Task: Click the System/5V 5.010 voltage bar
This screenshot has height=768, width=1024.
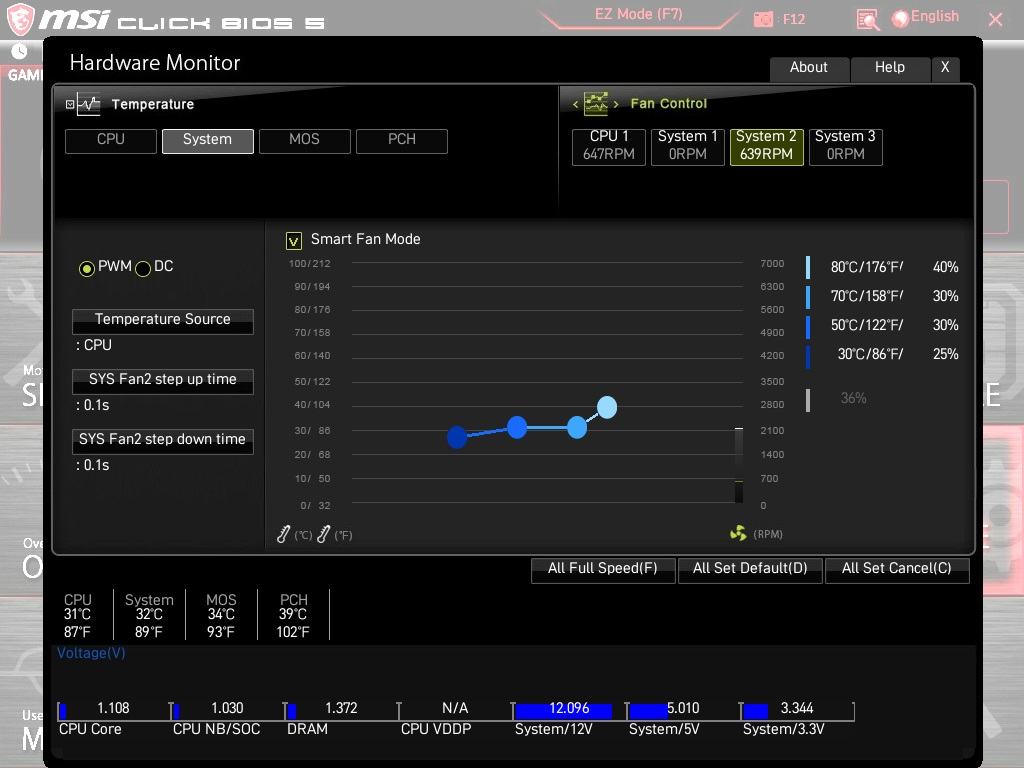Action: tap(682, 710)
